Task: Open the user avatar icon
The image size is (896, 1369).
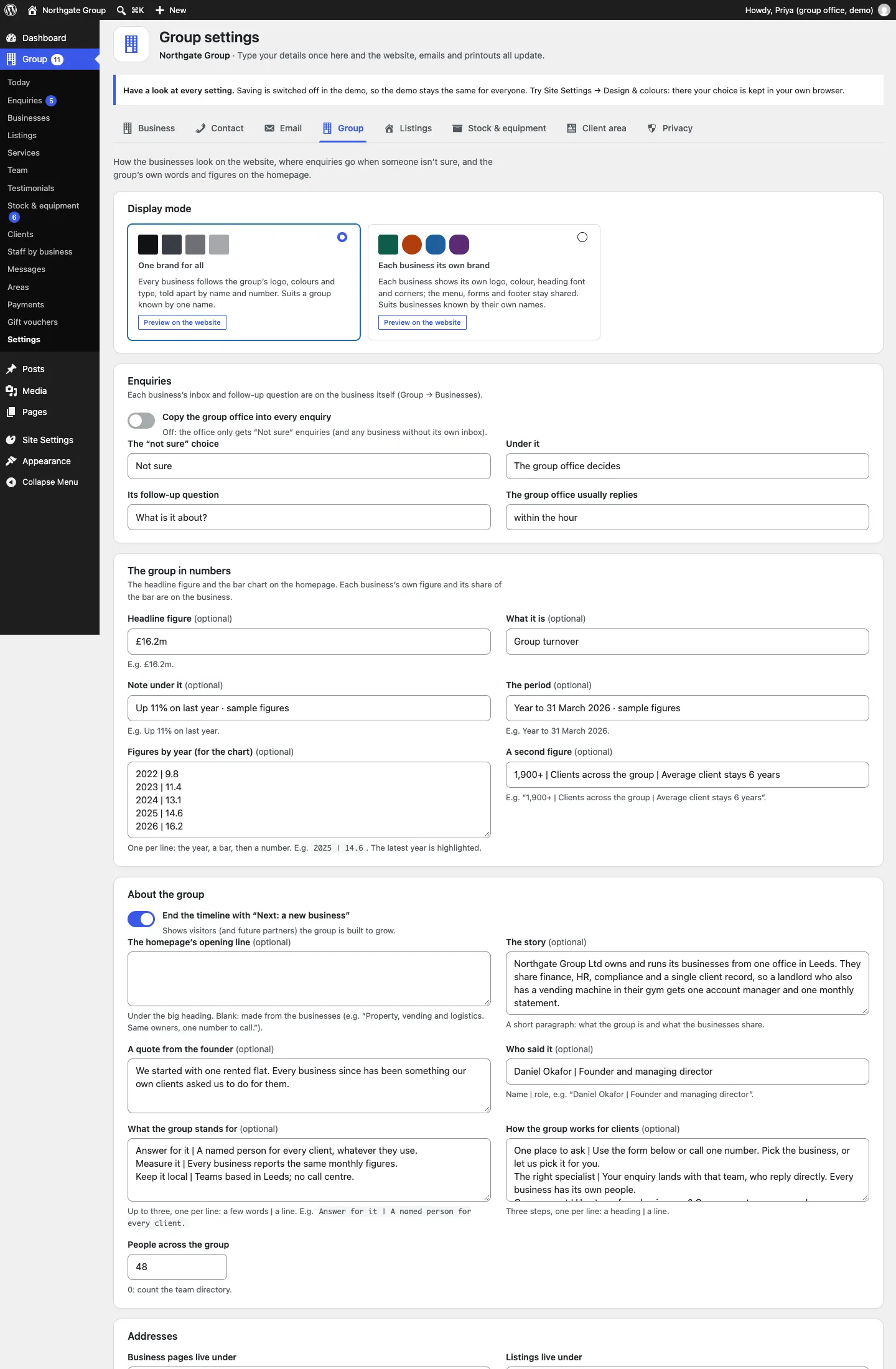Action: (x=884, y=10)
